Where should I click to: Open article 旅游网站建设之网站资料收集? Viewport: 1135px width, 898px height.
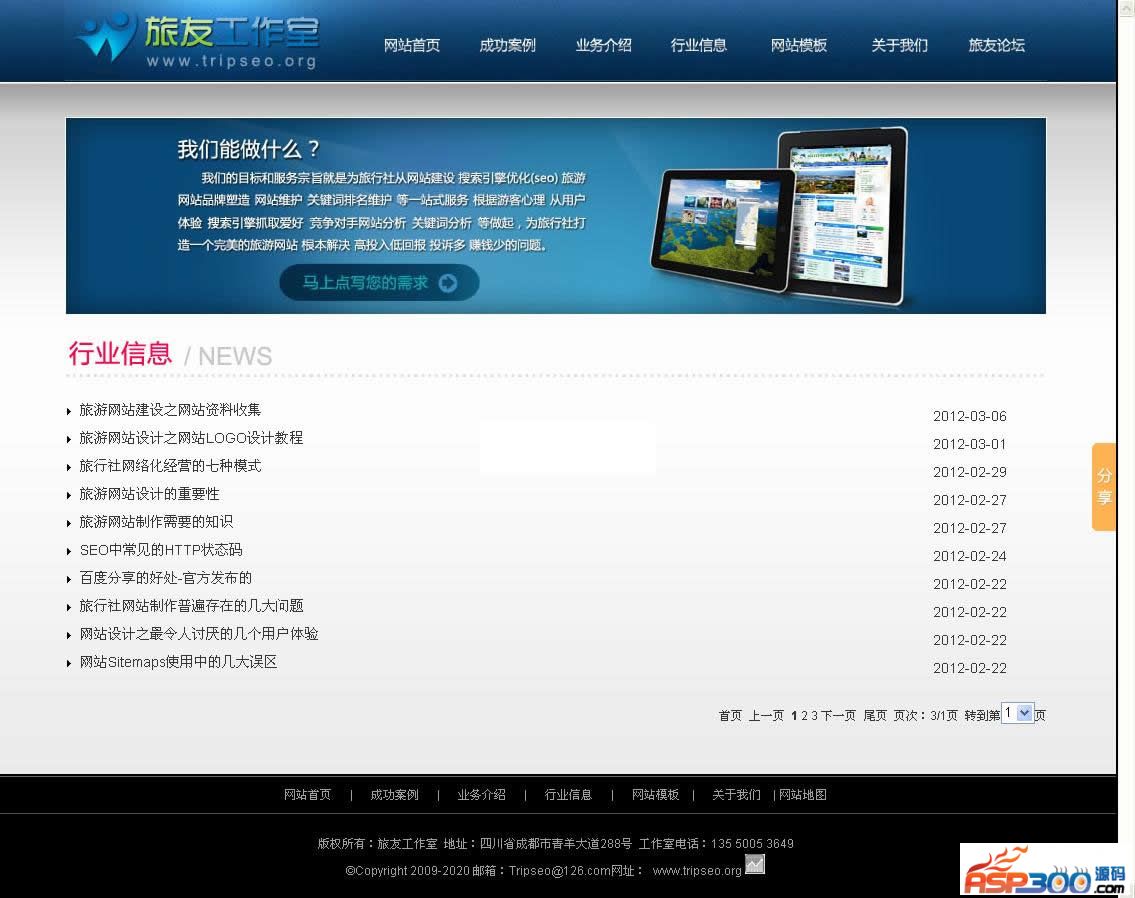point(170,410)
